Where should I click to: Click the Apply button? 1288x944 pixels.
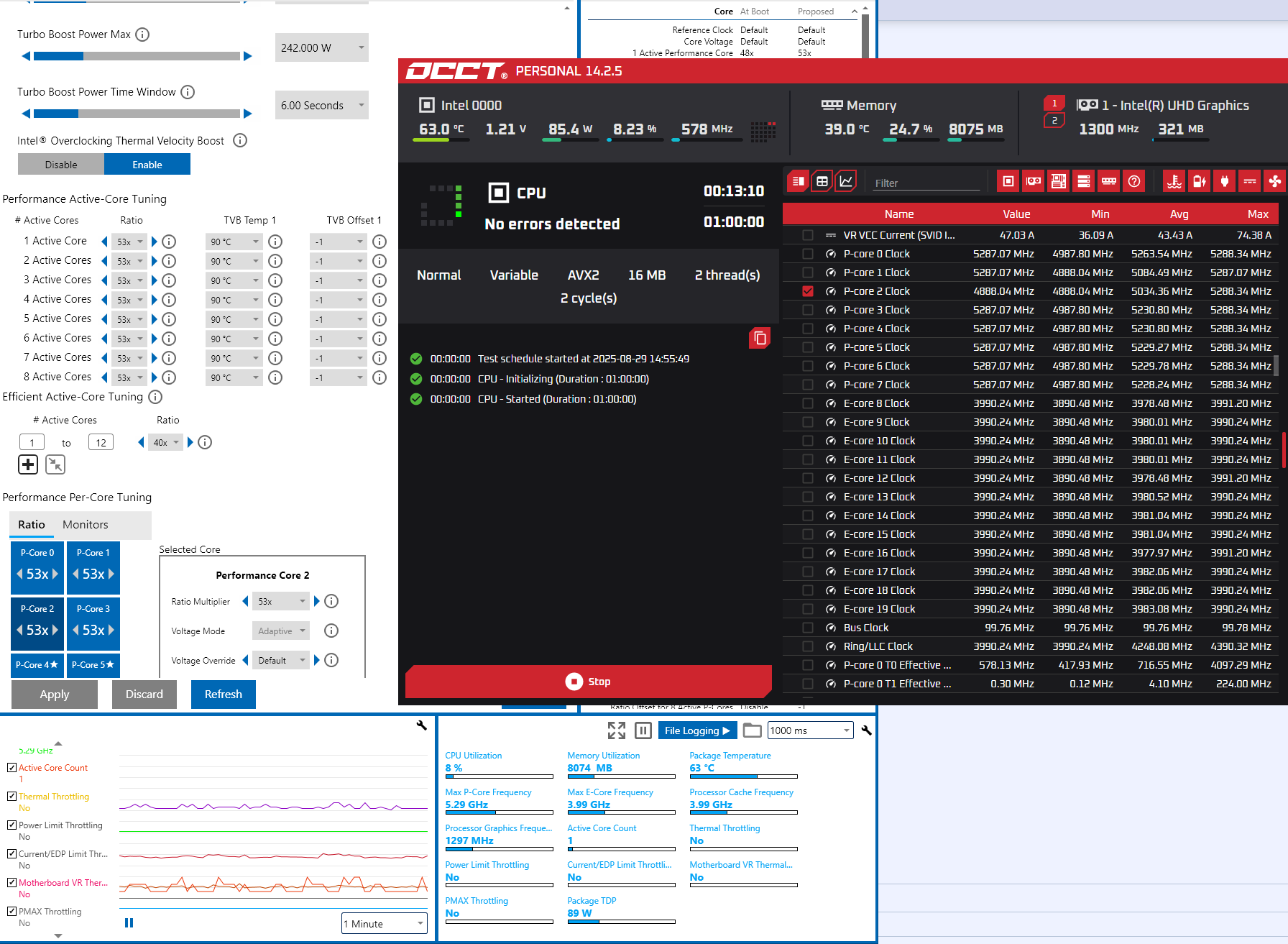click(x=55, y=695)
